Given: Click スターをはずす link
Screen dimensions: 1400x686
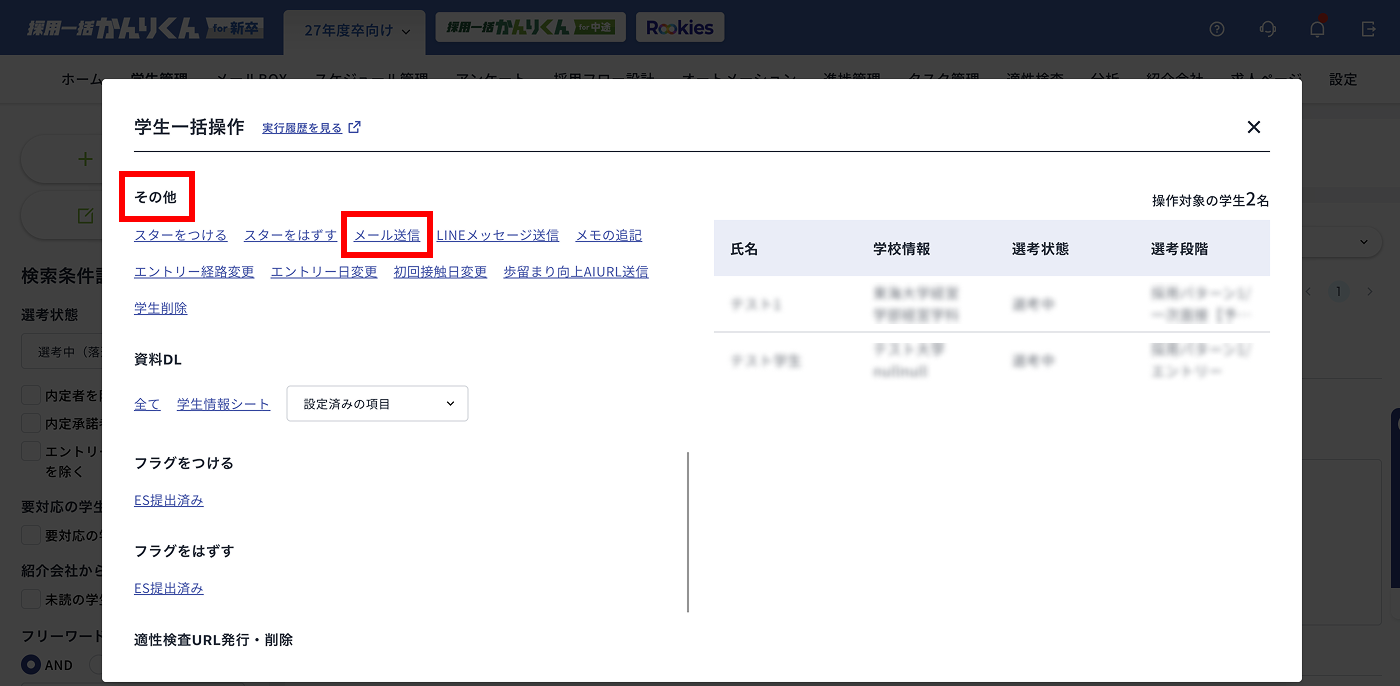Looking at the screenshot, I should pyautogui.click(x=291, y=236).
